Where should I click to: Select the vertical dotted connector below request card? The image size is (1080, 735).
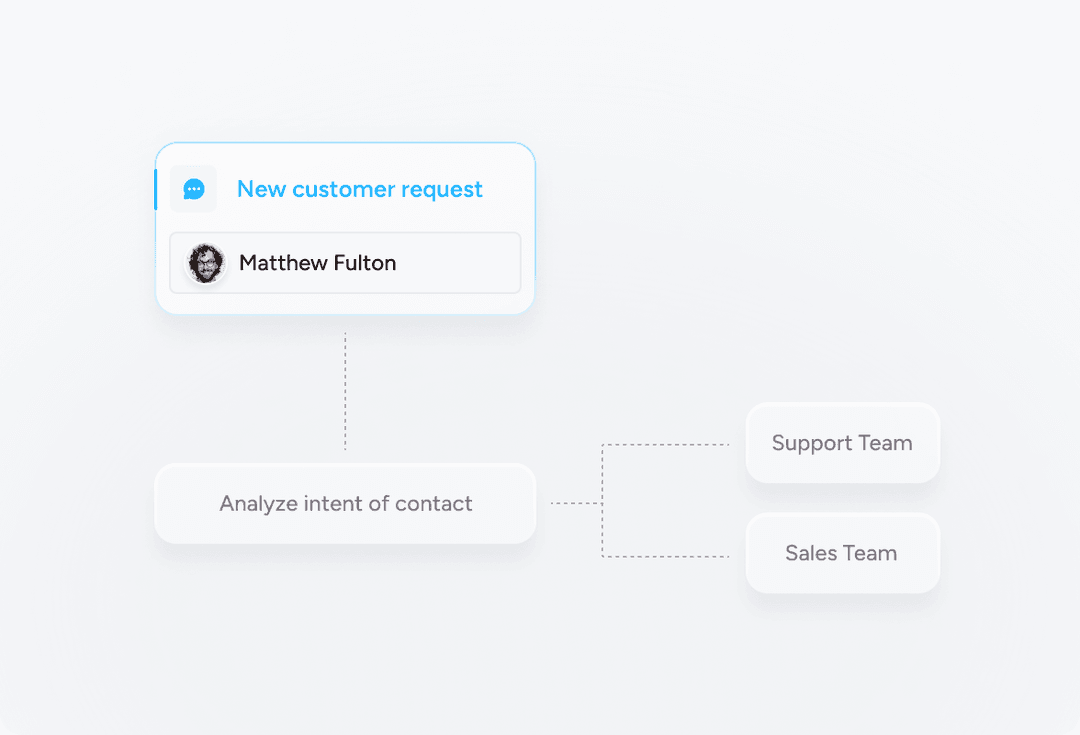click(345, 391)
